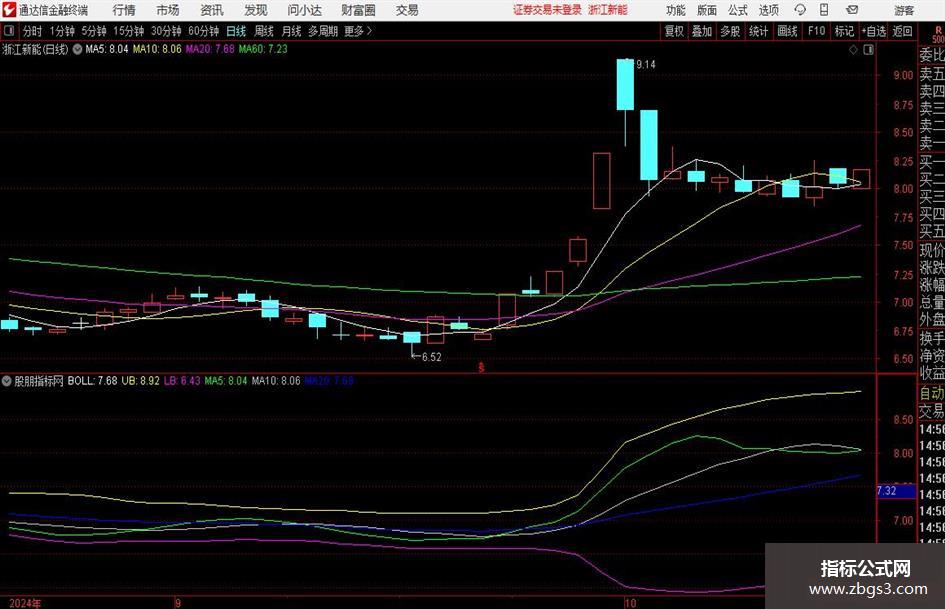Viewport: 945px width, 609px height.
Task: Click the 7.32 highlighted price tag
Action: (x=895, y=491)
